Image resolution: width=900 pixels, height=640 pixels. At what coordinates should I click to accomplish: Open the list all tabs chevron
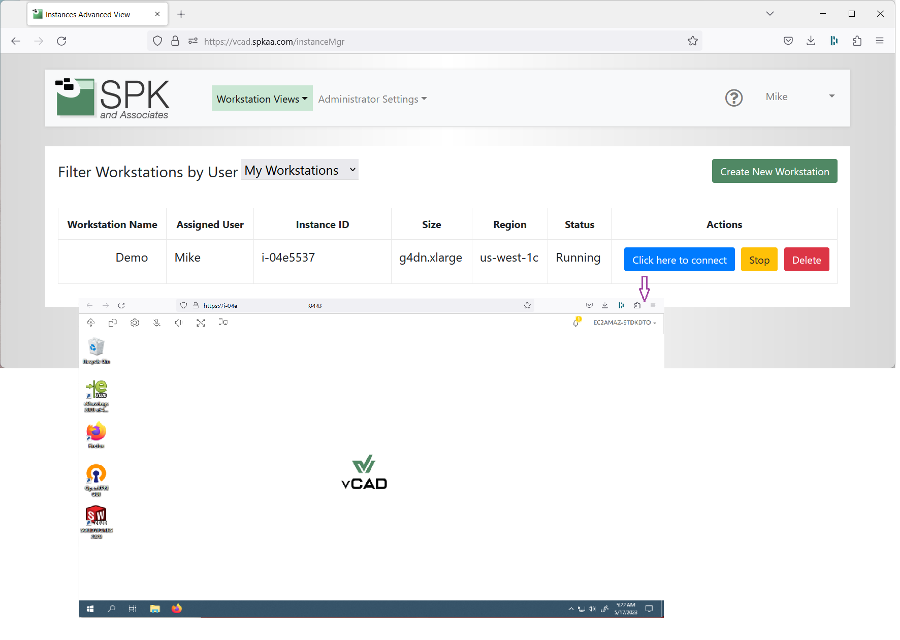click(x=770, y=14)
